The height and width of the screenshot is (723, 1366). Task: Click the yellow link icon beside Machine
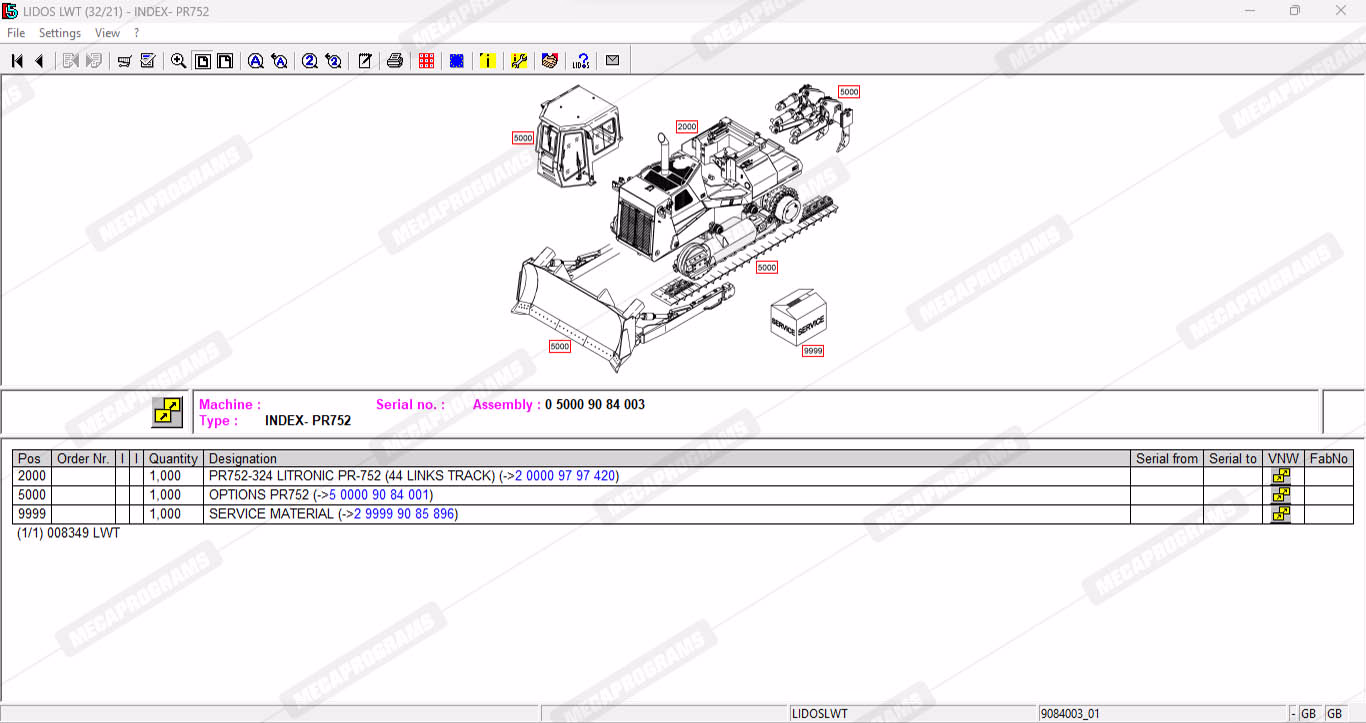[168, 412]
